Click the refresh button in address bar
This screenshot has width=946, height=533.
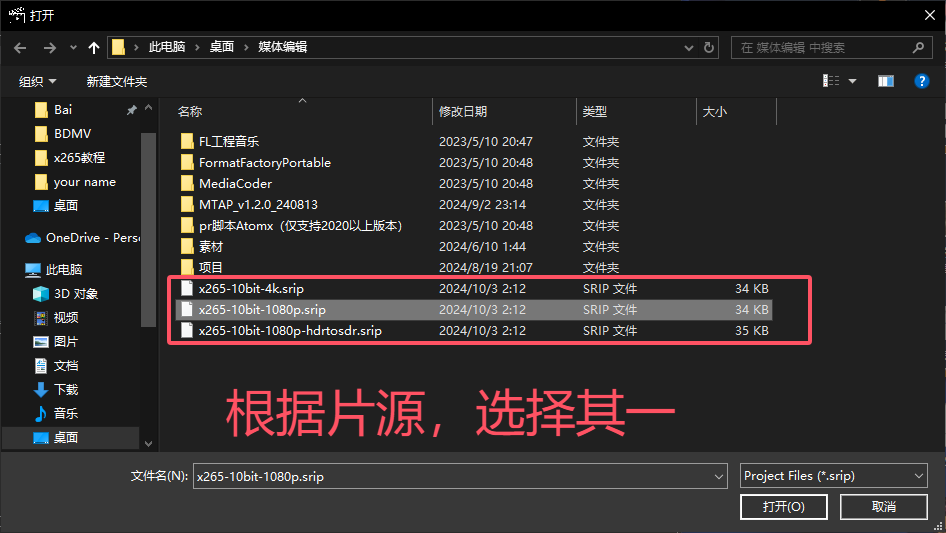point(709,47)
